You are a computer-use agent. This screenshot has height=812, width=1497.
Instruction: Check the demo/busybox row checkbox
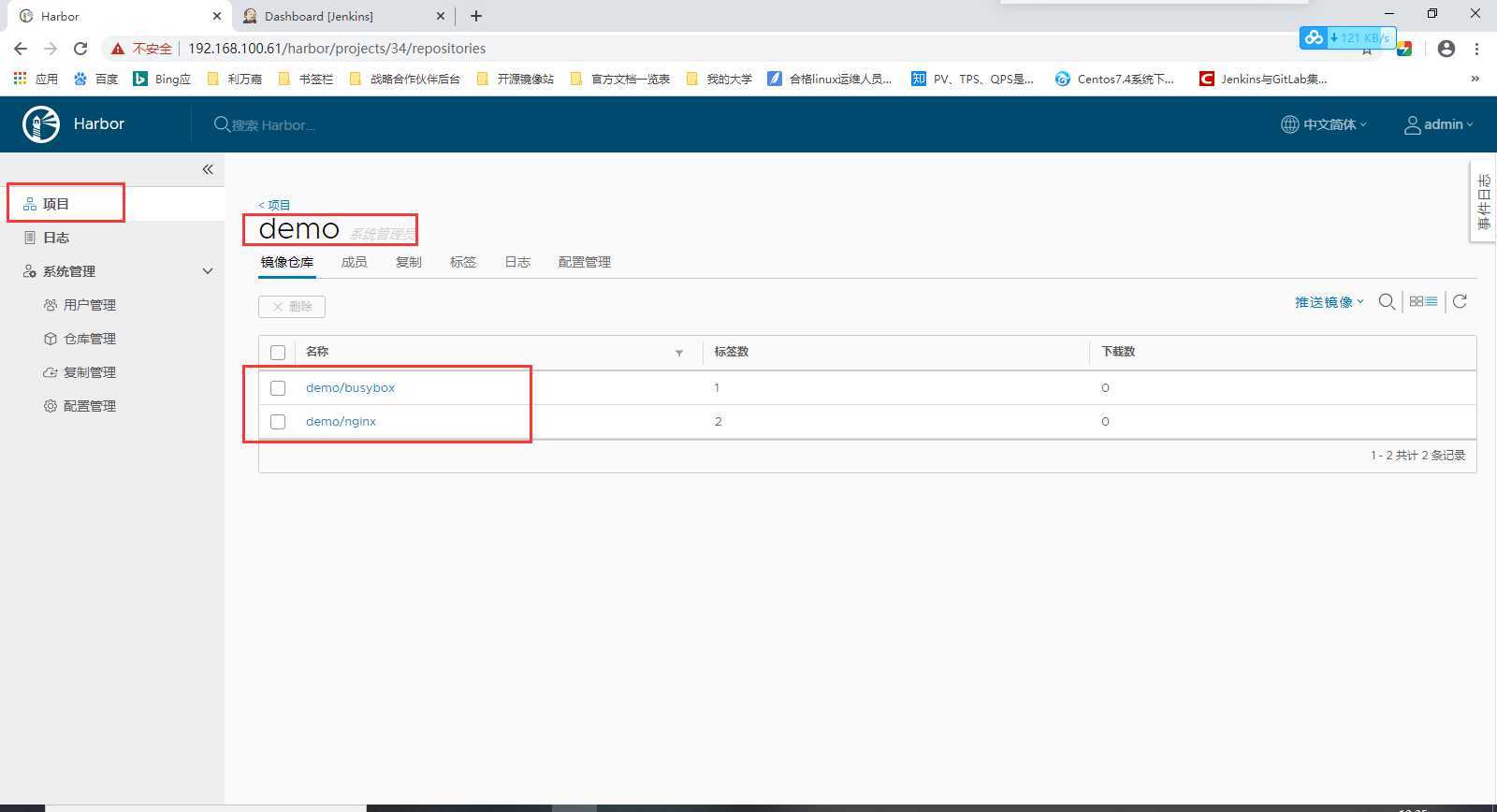click(x=278, y=388)
